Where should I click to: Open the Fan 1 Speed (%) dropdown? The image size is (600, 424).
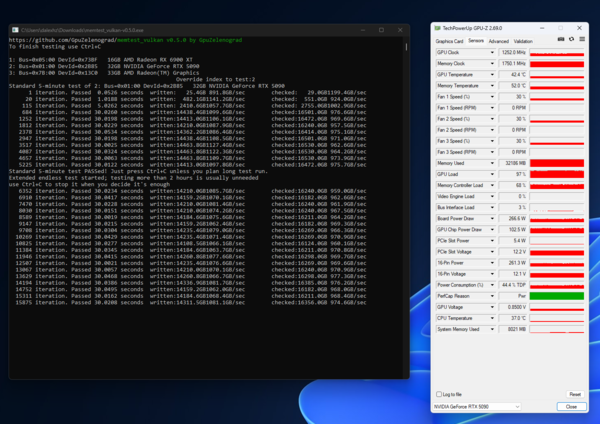coord(492,97)
